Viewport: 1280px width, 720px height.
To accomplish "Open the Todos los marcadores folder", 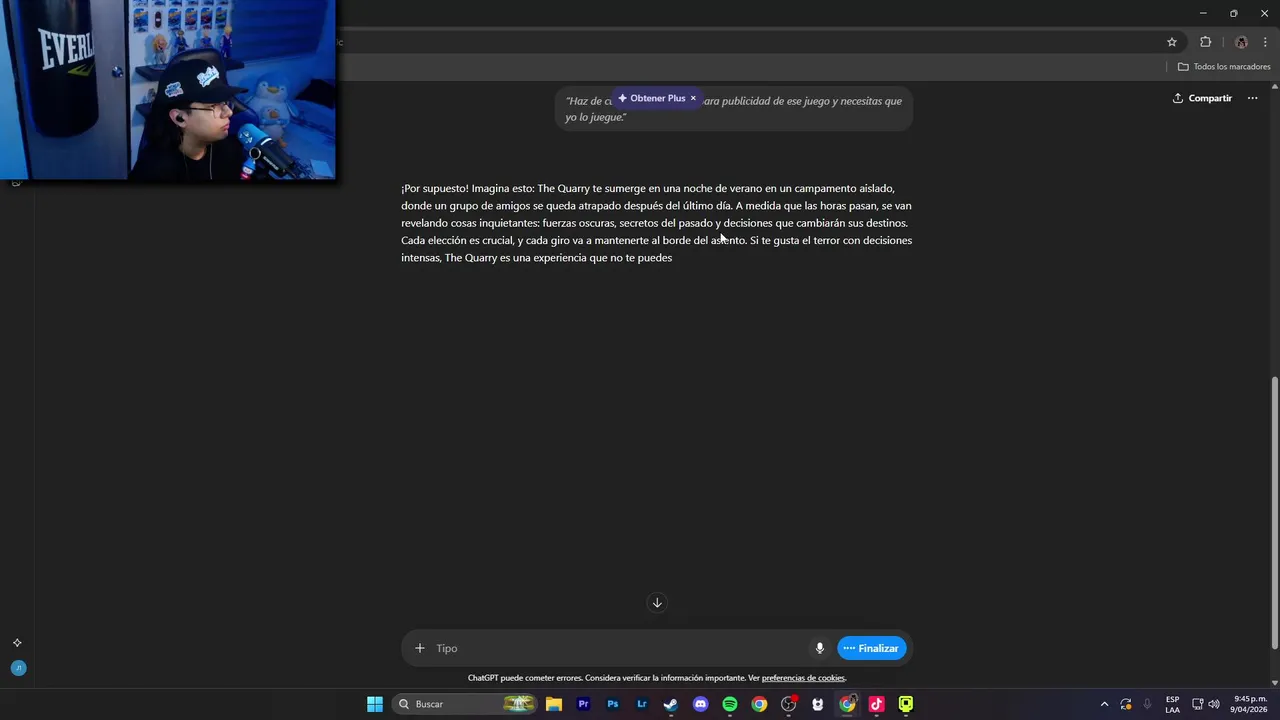I will [1224, 67].
